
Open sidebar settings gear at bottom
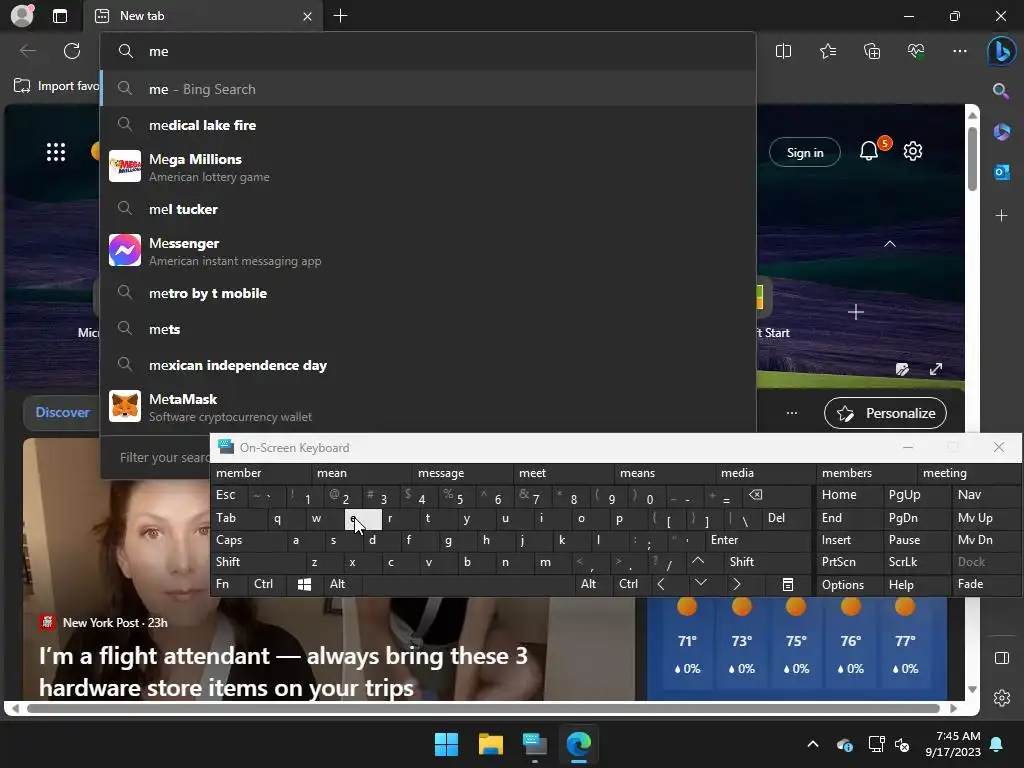(x=1002, y=697)
